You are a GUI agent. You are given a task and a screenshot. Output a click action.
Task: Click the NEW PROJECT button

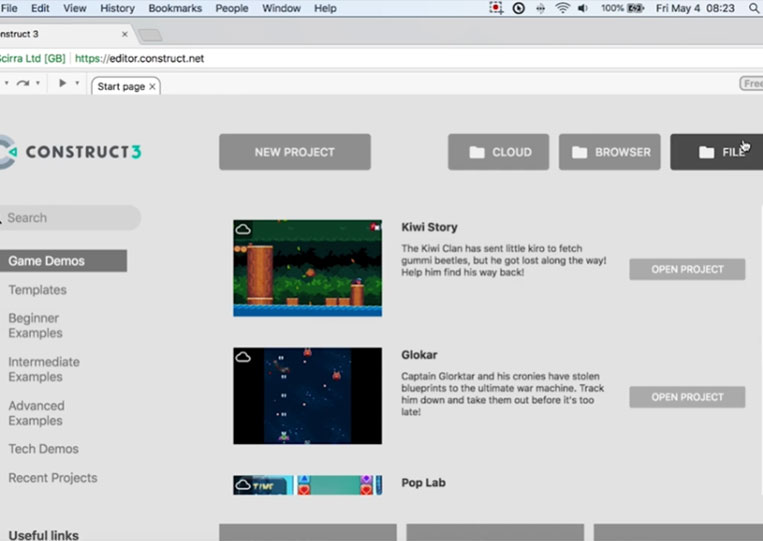295,152
